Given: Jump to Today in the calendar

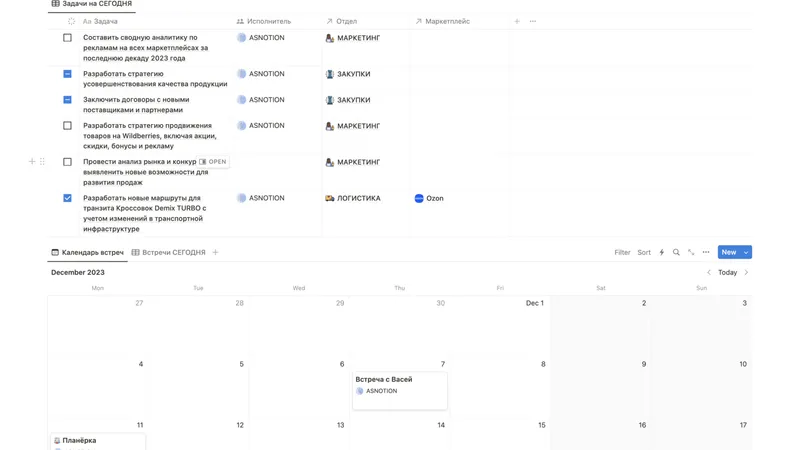Looking at the screenshot, I should [x=728, y=272].
